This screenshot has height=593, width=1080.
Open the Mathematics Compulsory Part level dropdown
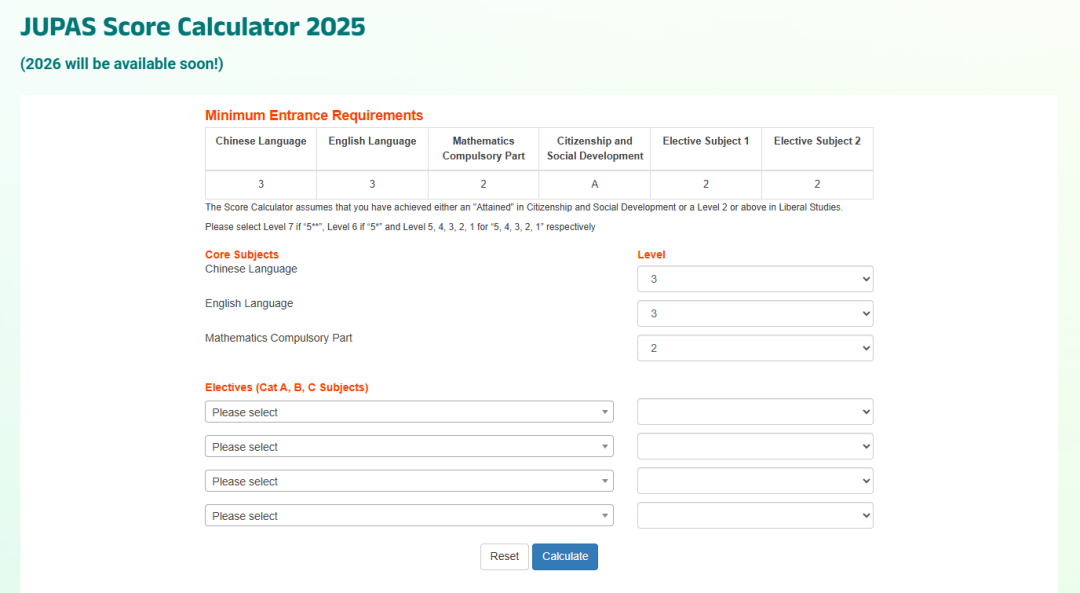click(x=755, y=348)
